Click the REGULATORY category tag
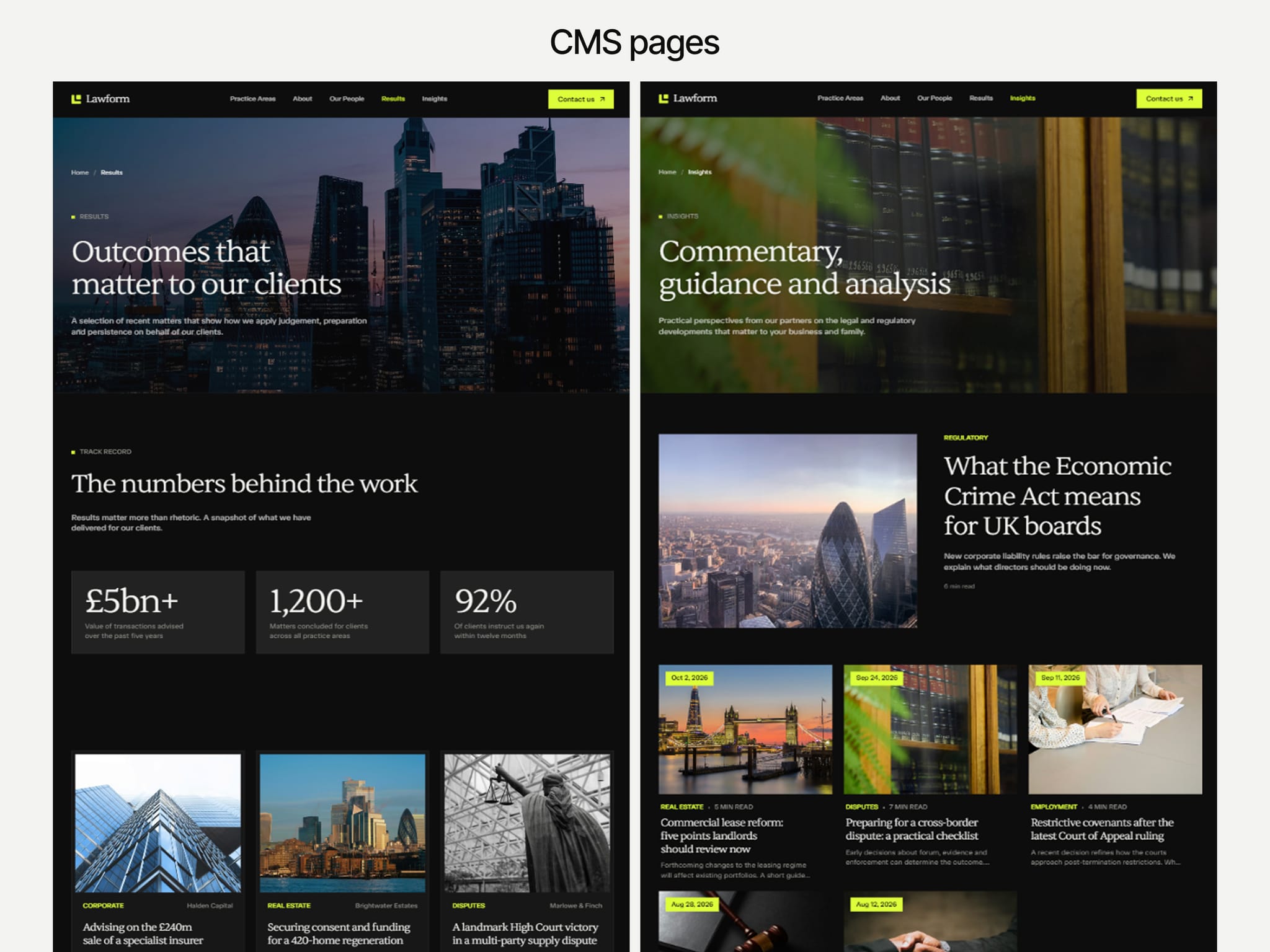This screenshot has width=1270, height=952. [966, 438]
